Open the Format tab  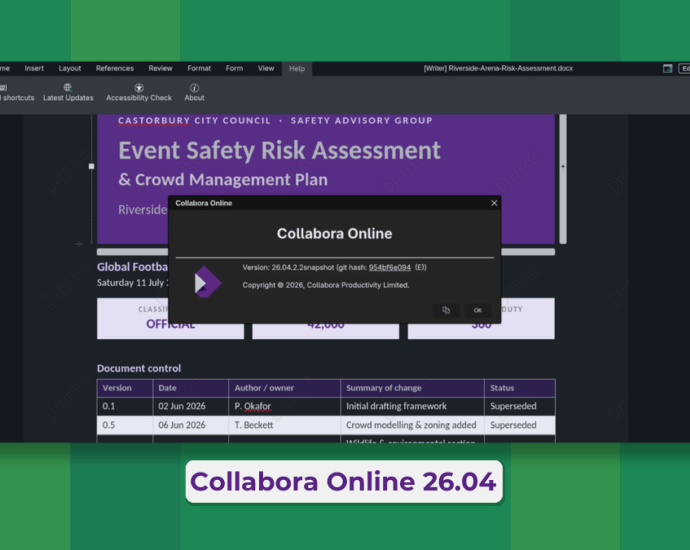click(x=199, y=69)
